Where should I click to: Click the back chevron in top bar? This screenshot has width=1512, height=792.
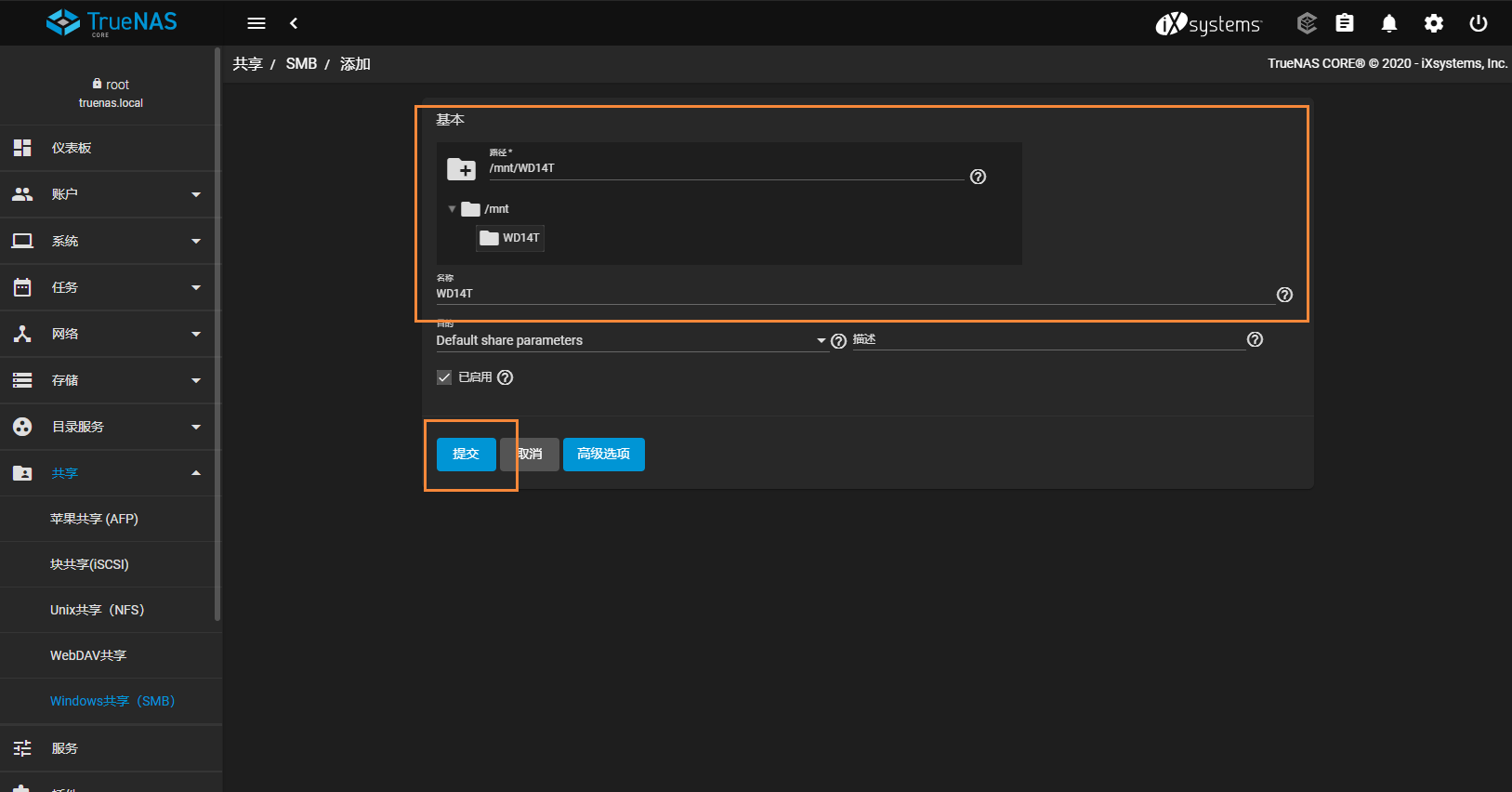tap(294, 23)
